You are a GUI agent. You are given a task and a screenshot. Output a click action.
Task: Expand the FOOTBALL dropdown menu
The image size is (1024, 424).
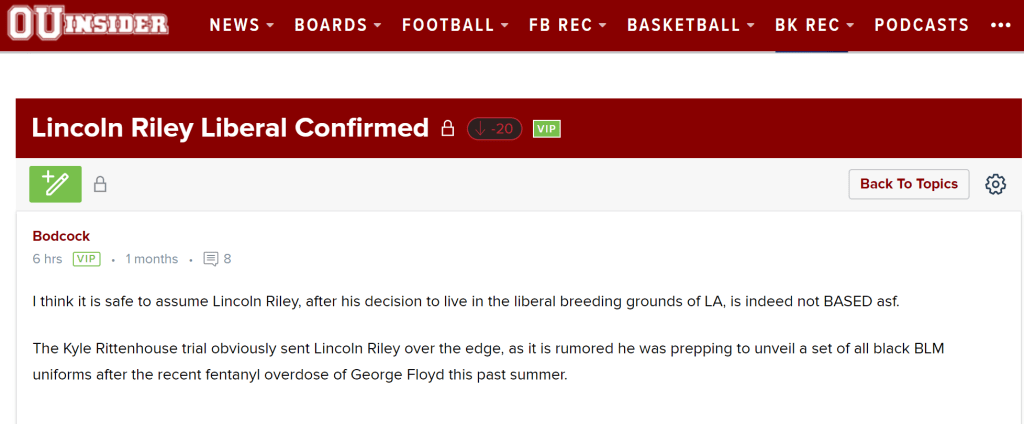(455, 25)
